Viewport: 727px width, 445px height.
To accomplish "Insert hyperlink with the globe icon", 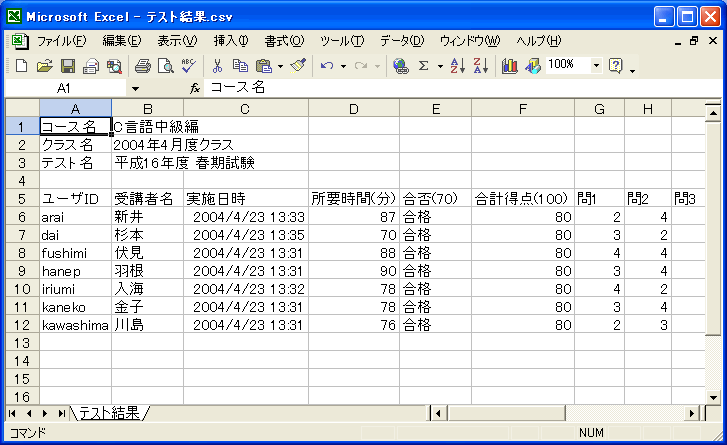I will 400,66.
